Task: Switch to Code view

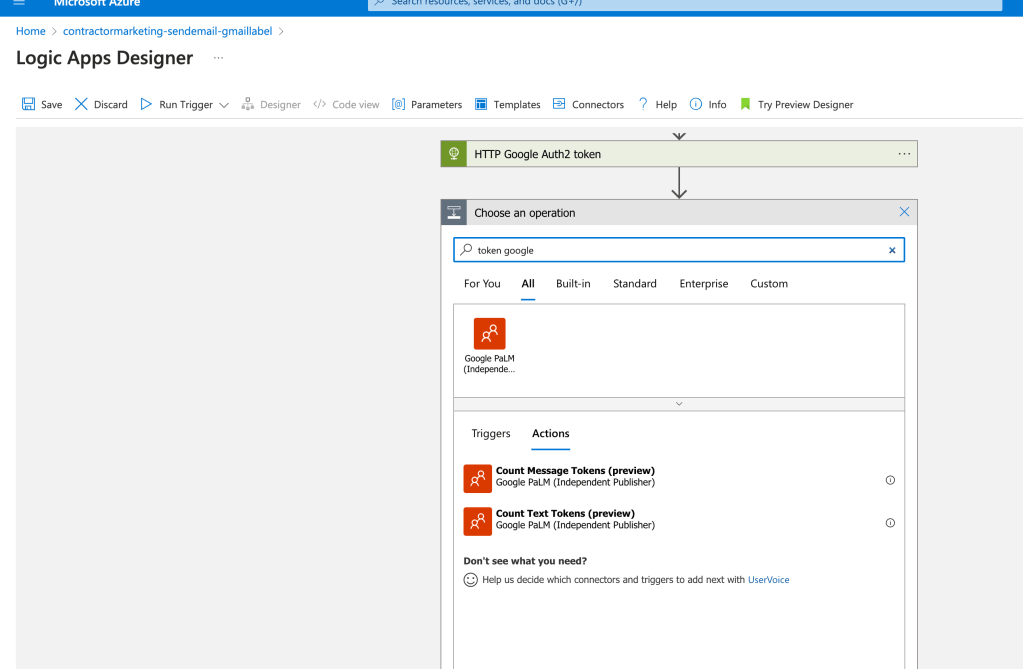Action: tap(346, 104)
